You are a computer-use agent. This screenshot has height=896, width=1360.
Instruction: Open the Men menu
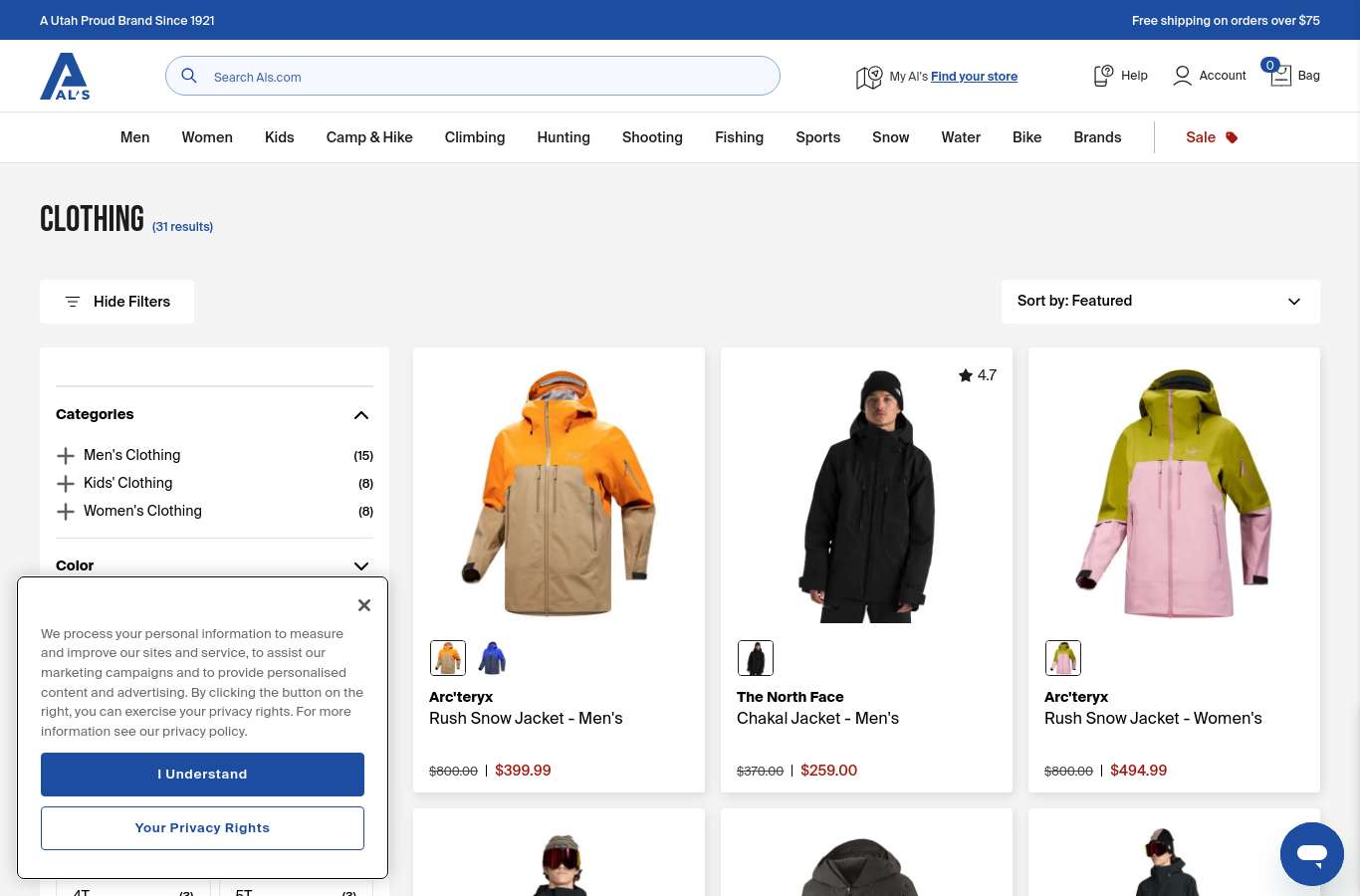tap(135, 137)
